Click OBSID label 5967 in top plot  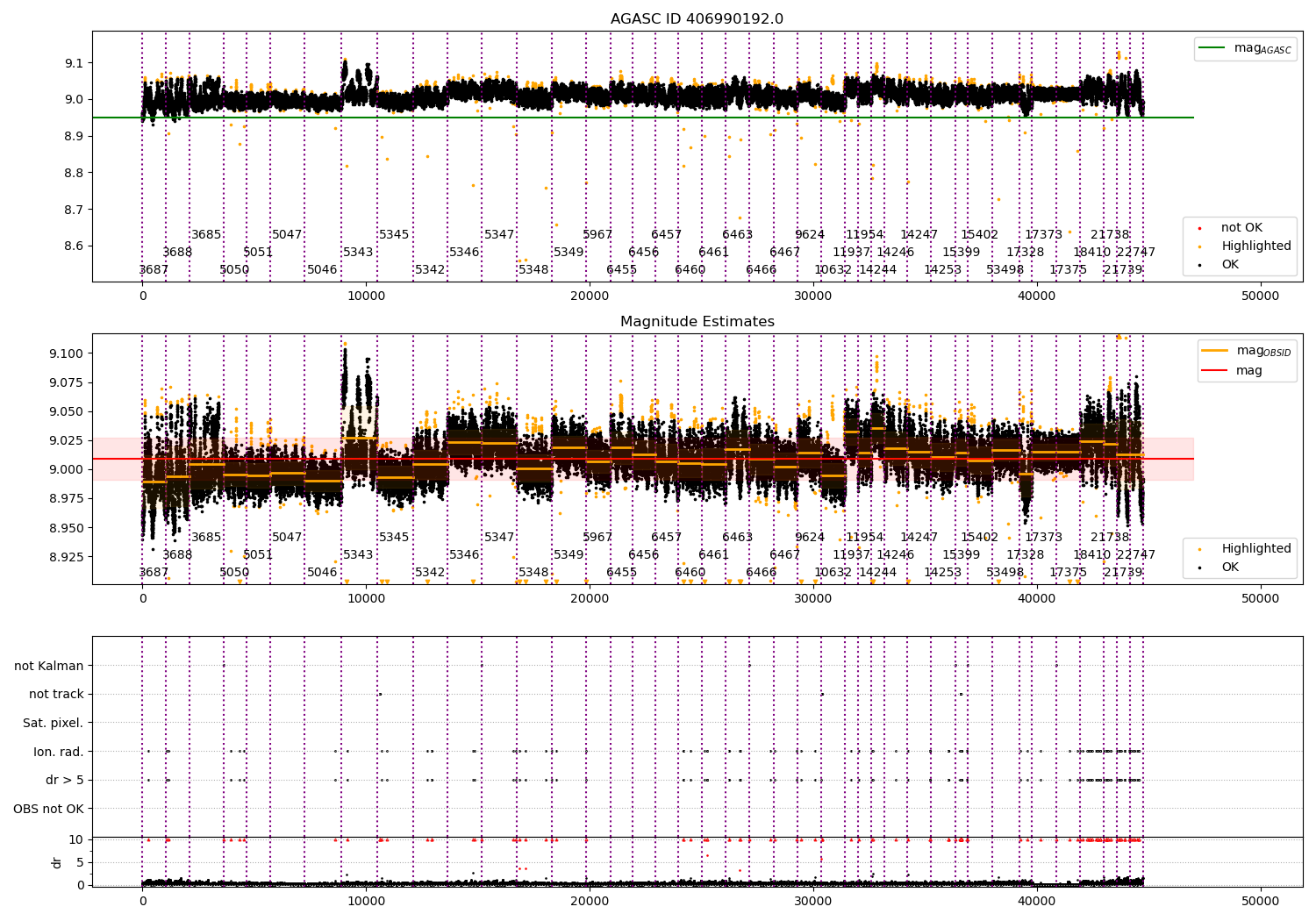pos(597,235)
